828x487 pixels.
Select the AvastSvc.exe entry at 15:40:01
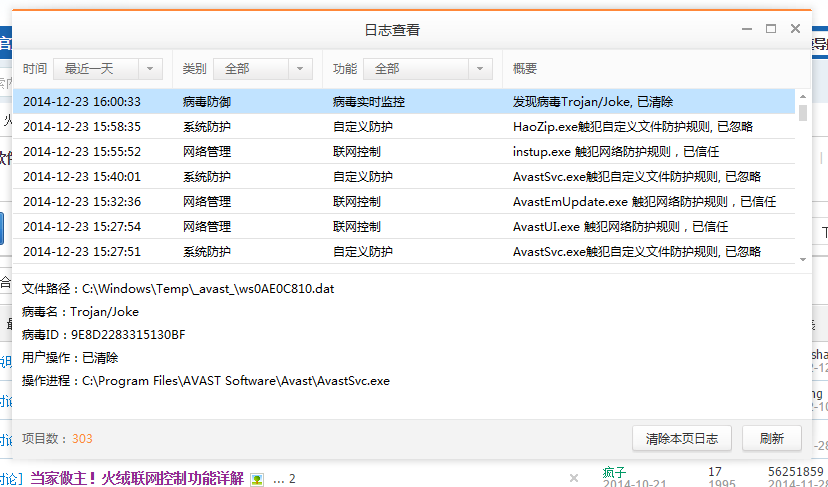[x=404, y=176]
